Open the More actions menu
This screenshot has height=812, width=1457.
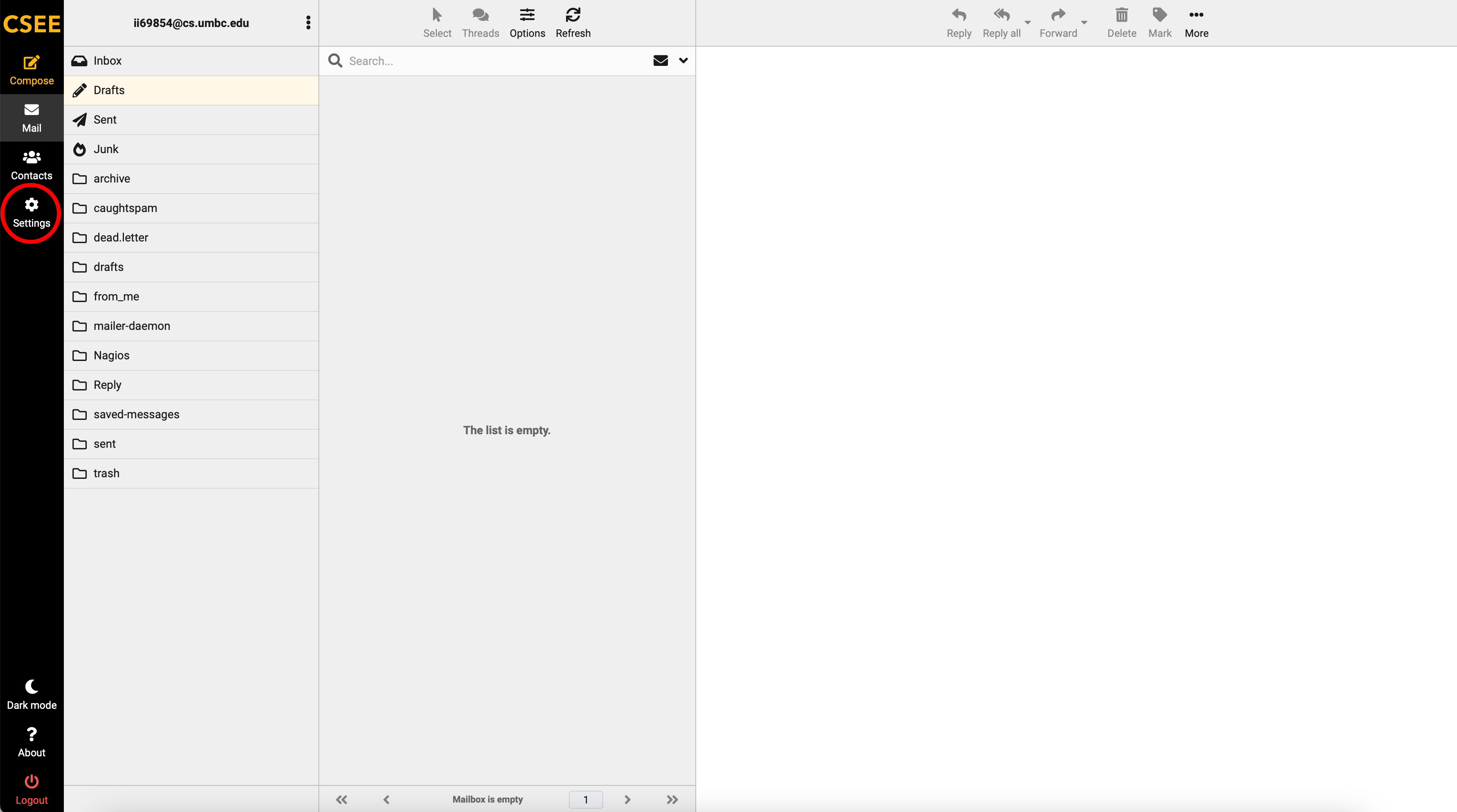[x=1196, y=23]
